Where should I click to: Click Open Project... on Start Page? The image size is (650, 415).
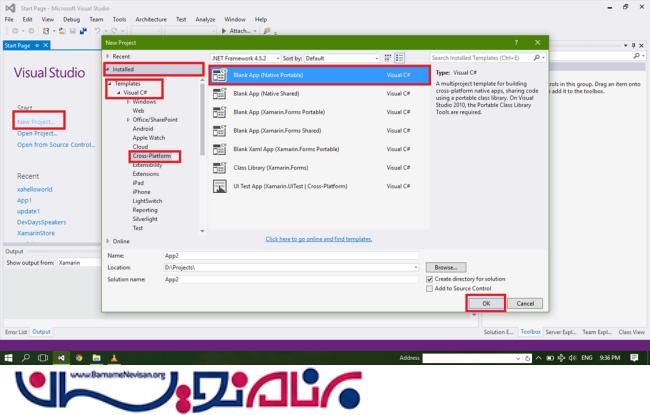click(37, 133)
